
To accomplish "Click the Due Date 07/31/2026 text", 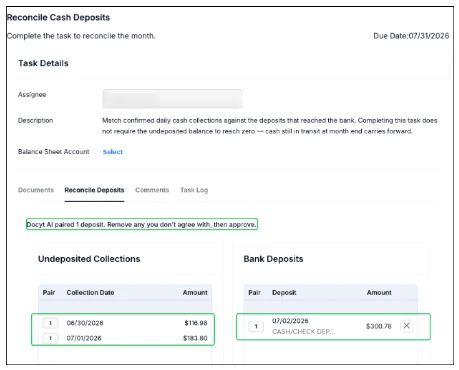I will (x=411, y=36).
